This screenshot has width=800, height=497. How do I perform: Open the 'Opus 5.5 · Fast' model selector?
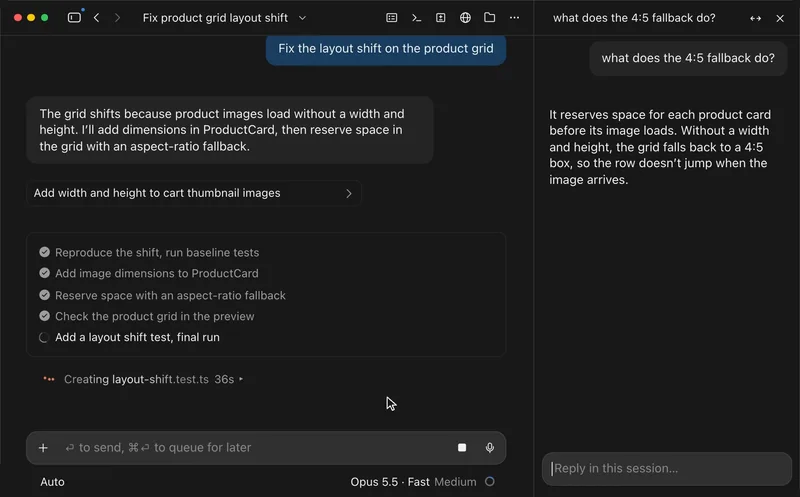coord(390,482)
